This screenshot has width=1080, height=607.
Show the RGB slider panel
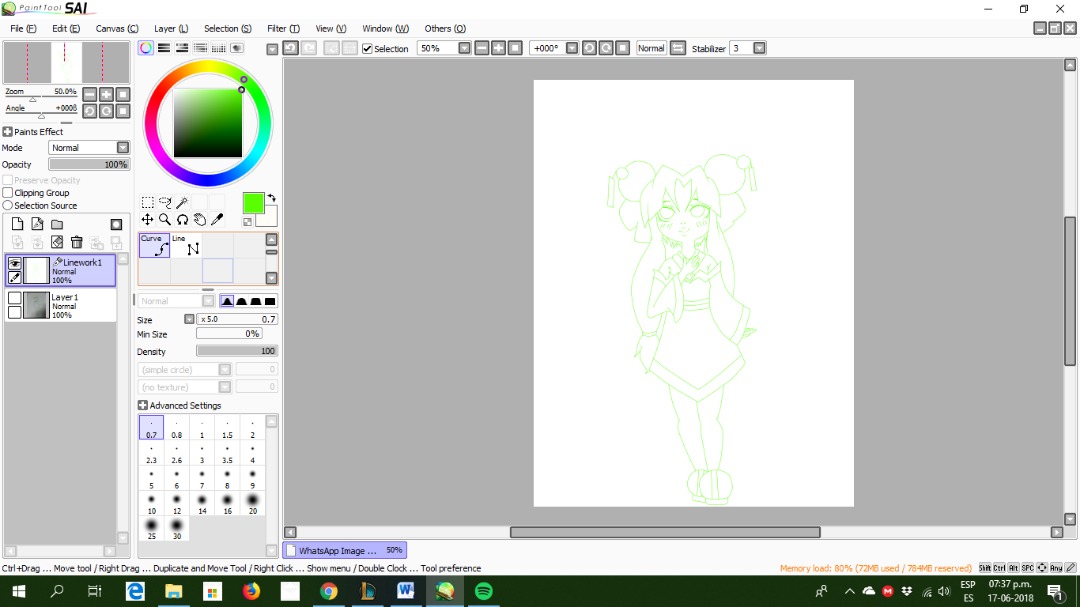pyautogui.click(x=164, y=48)
